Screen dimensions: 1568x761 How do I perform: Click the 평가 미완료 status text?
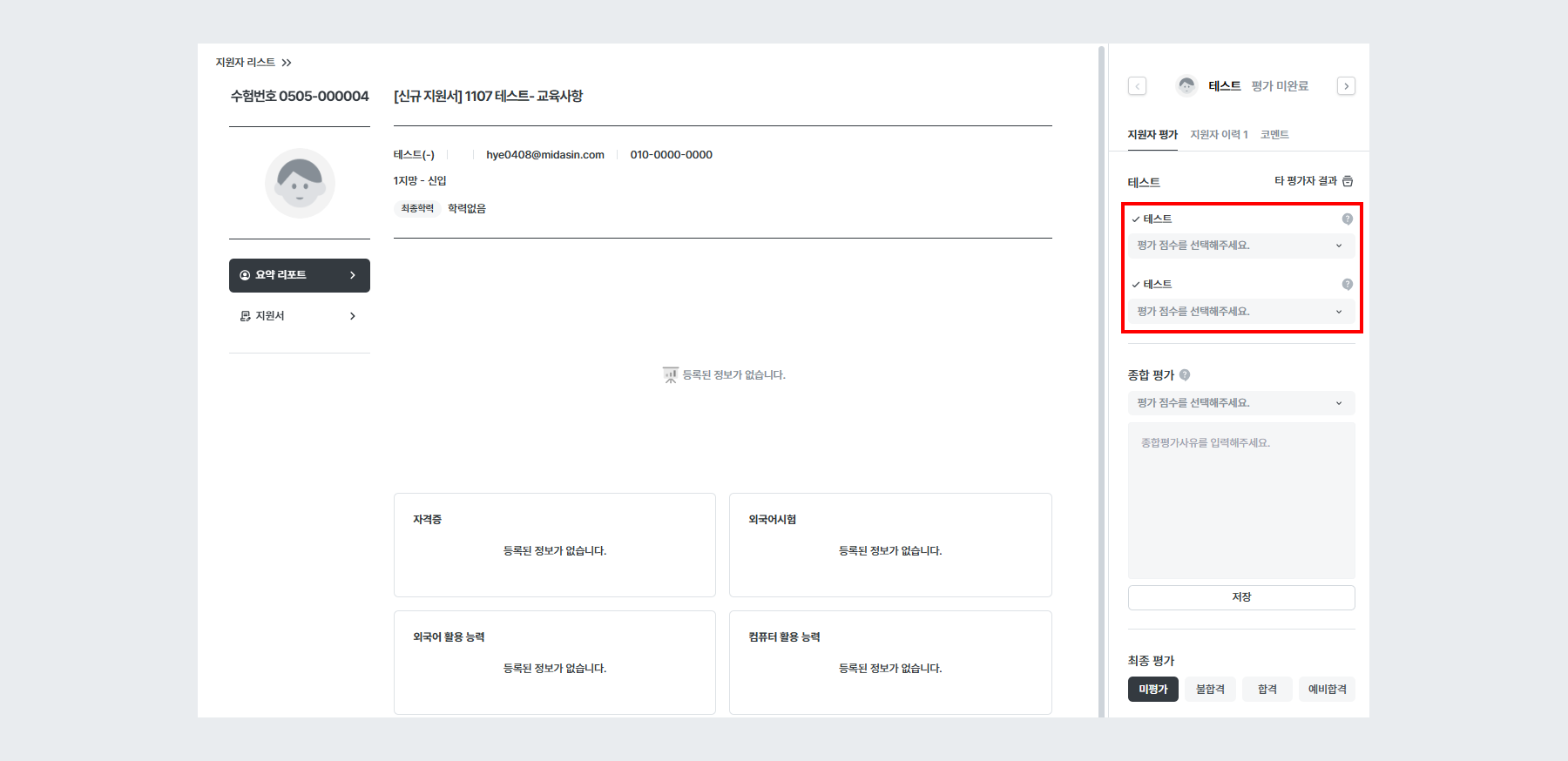1280,86
